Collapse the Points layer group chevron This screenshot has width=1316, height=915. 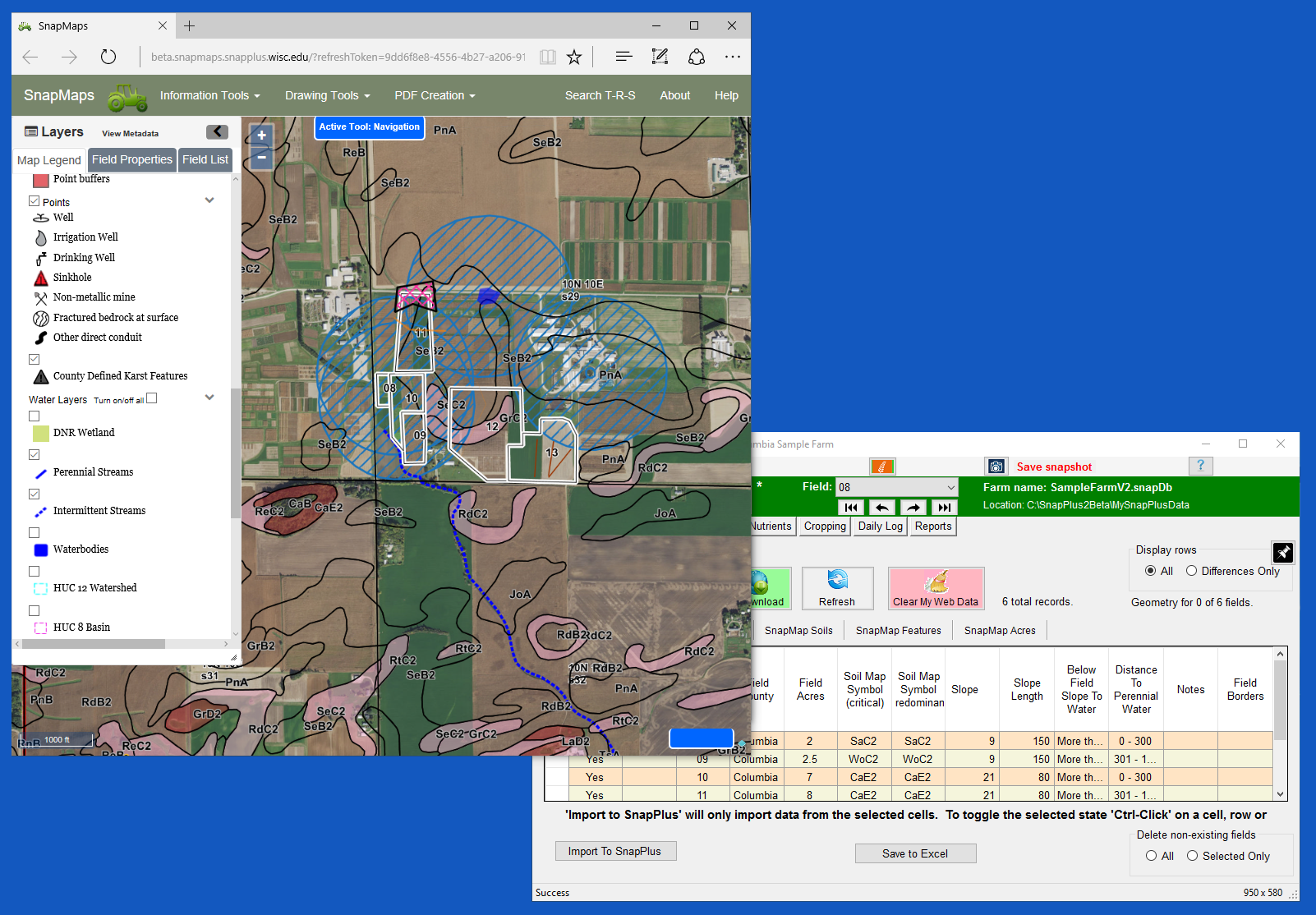point(209,200)
